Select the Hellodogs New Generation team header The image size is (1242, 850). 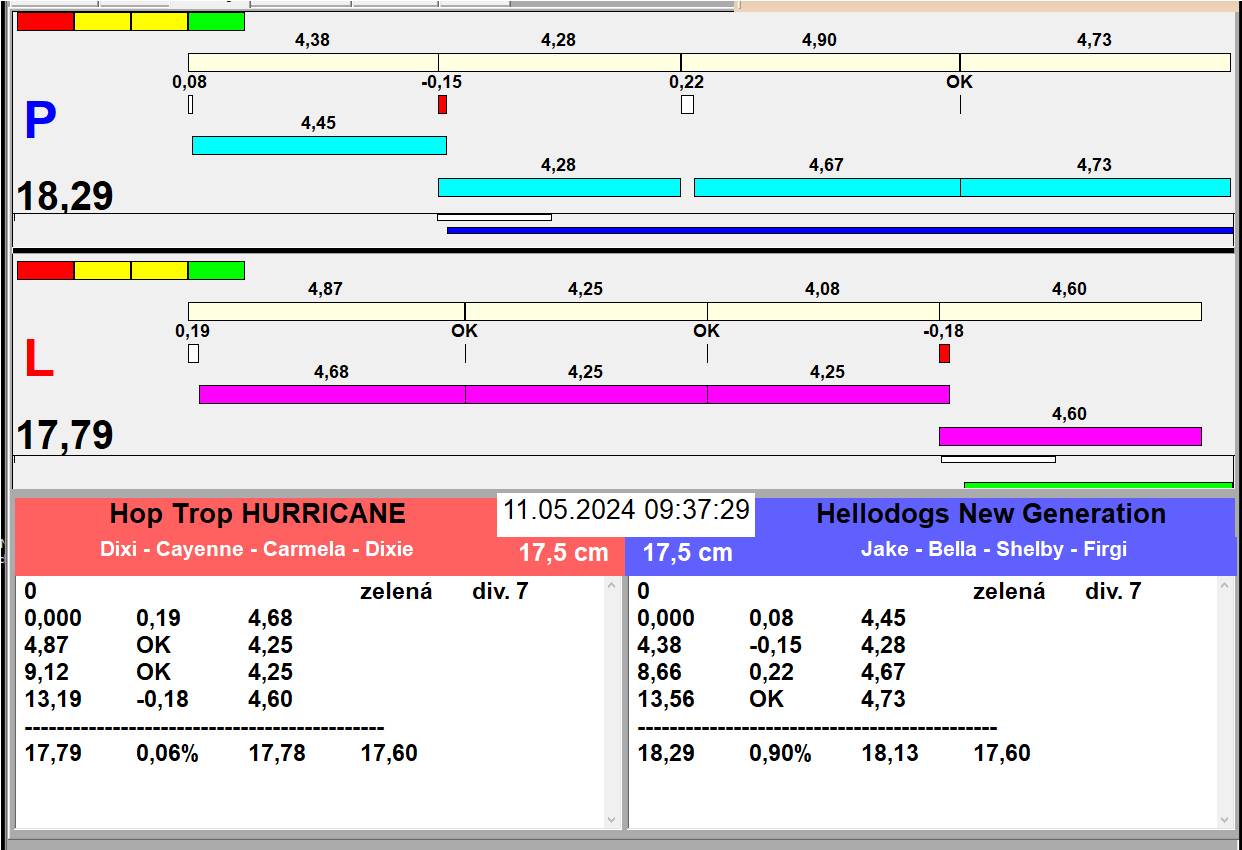coord(990,514)
